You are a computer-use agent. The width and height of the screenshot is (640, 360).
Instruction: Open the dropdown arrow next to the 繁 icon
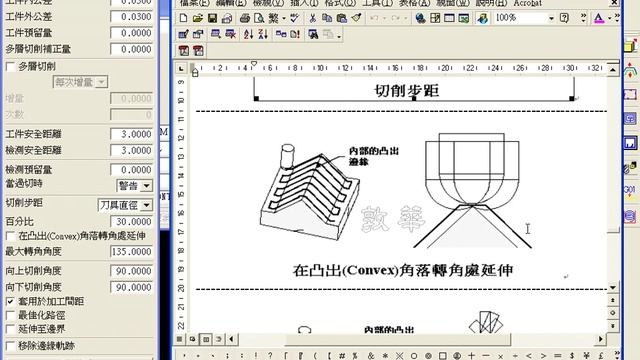[284, 18]
